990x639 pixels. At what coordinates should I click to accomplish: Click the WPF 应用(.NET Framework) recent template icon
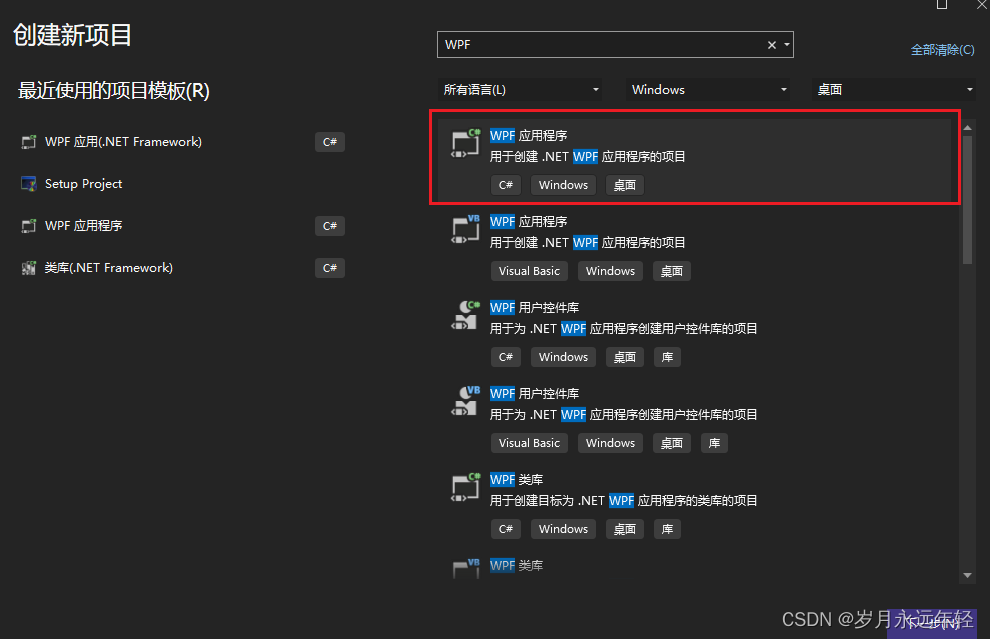pos(28,142)
